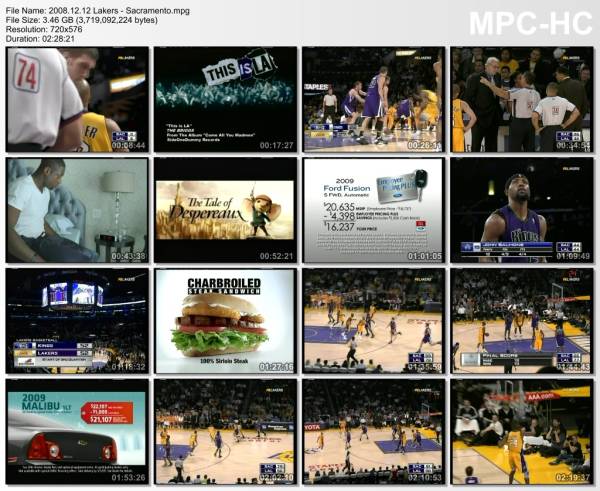Open the Kings player close-up thumbnail
Viewport: 600px width, 491px height.
pyautogui.click(x=522, y=210)
